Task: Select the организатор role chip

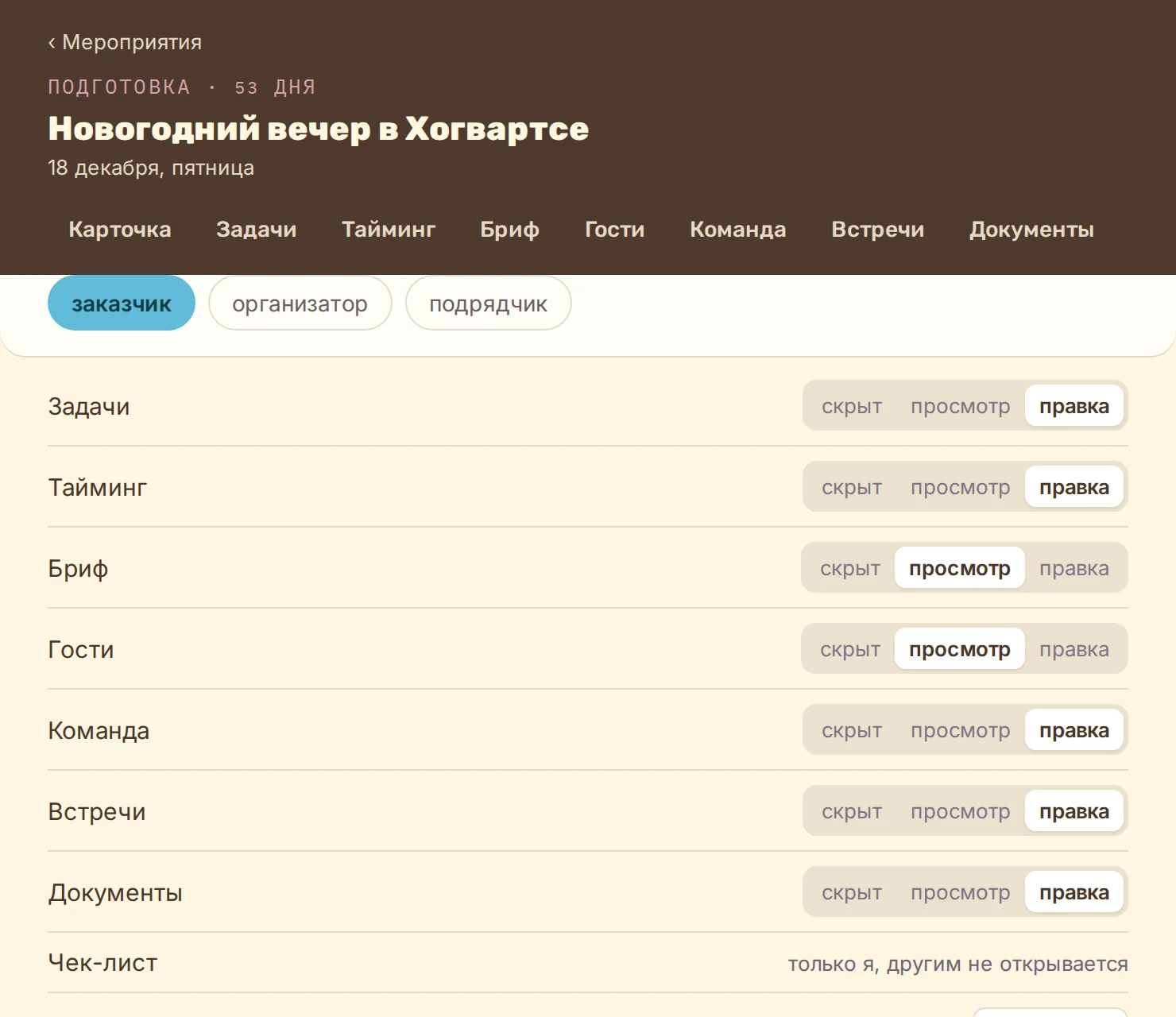Action: pos(300,304)
